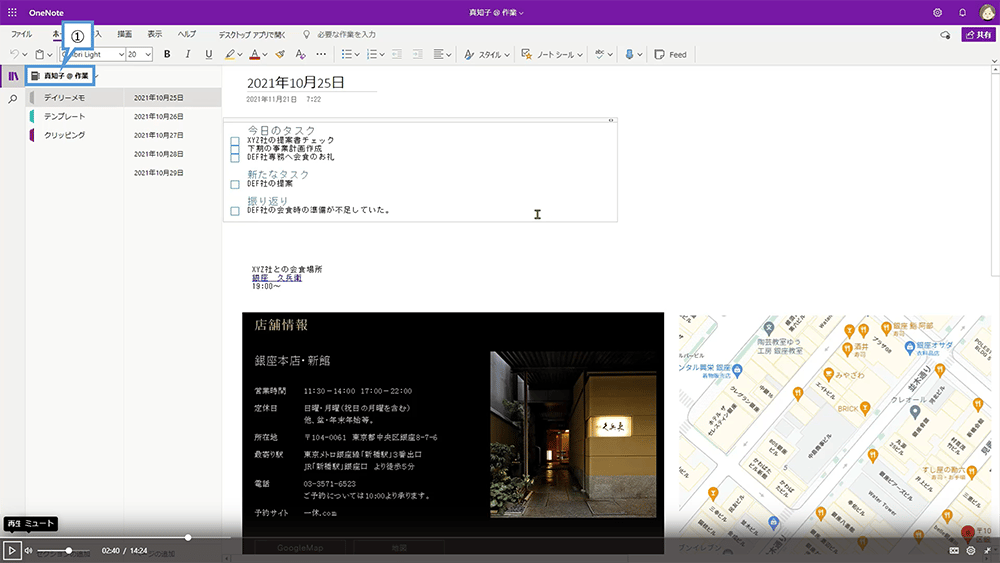Apply text highlight pen
1000x563 pixels.
coord(230,54)
